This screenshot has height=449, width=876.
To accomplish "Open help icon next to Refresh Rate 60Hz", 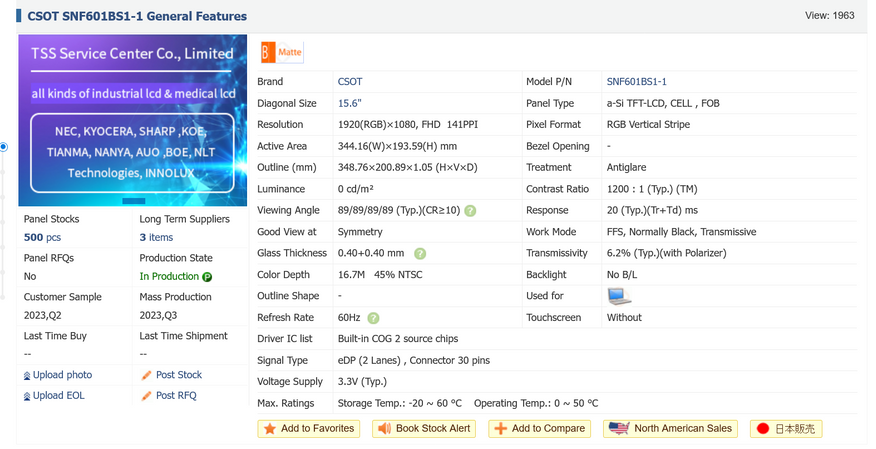I will pyautogui.click(x=373, y=318).
